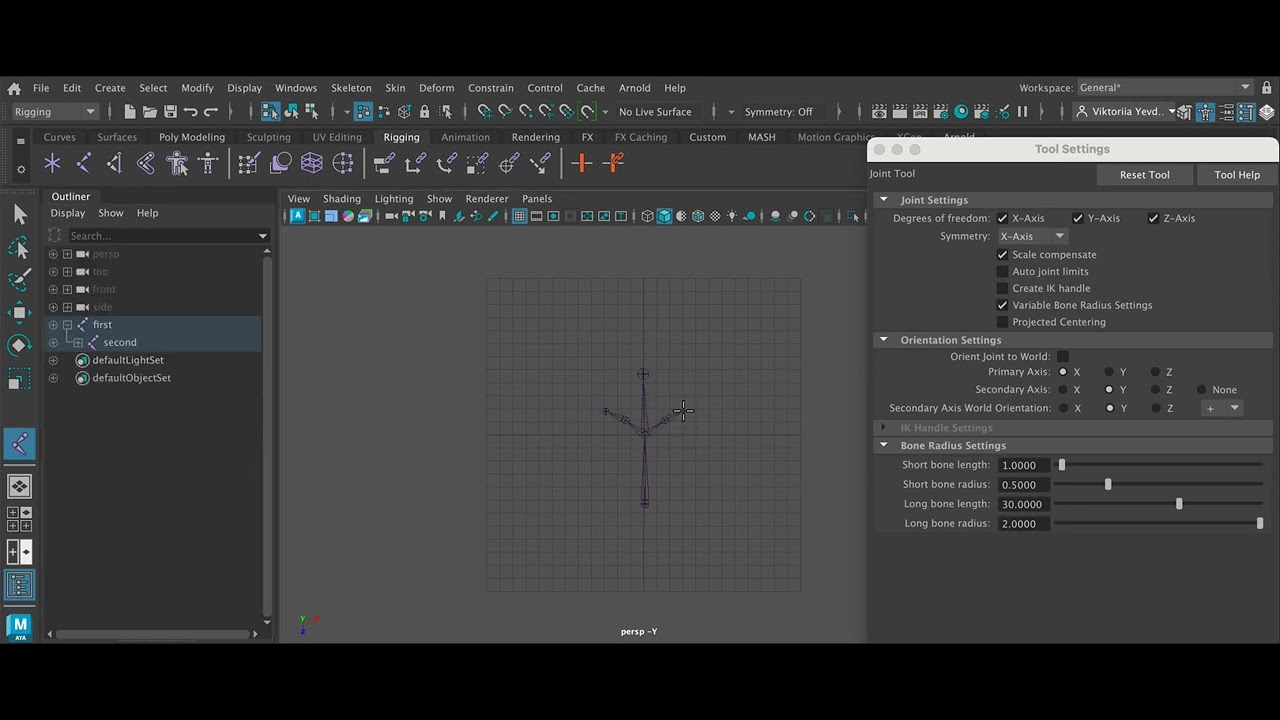Open Quick Rig human figure shelf icon
Screen dimensions: 1280x720
tap(177, 163)
